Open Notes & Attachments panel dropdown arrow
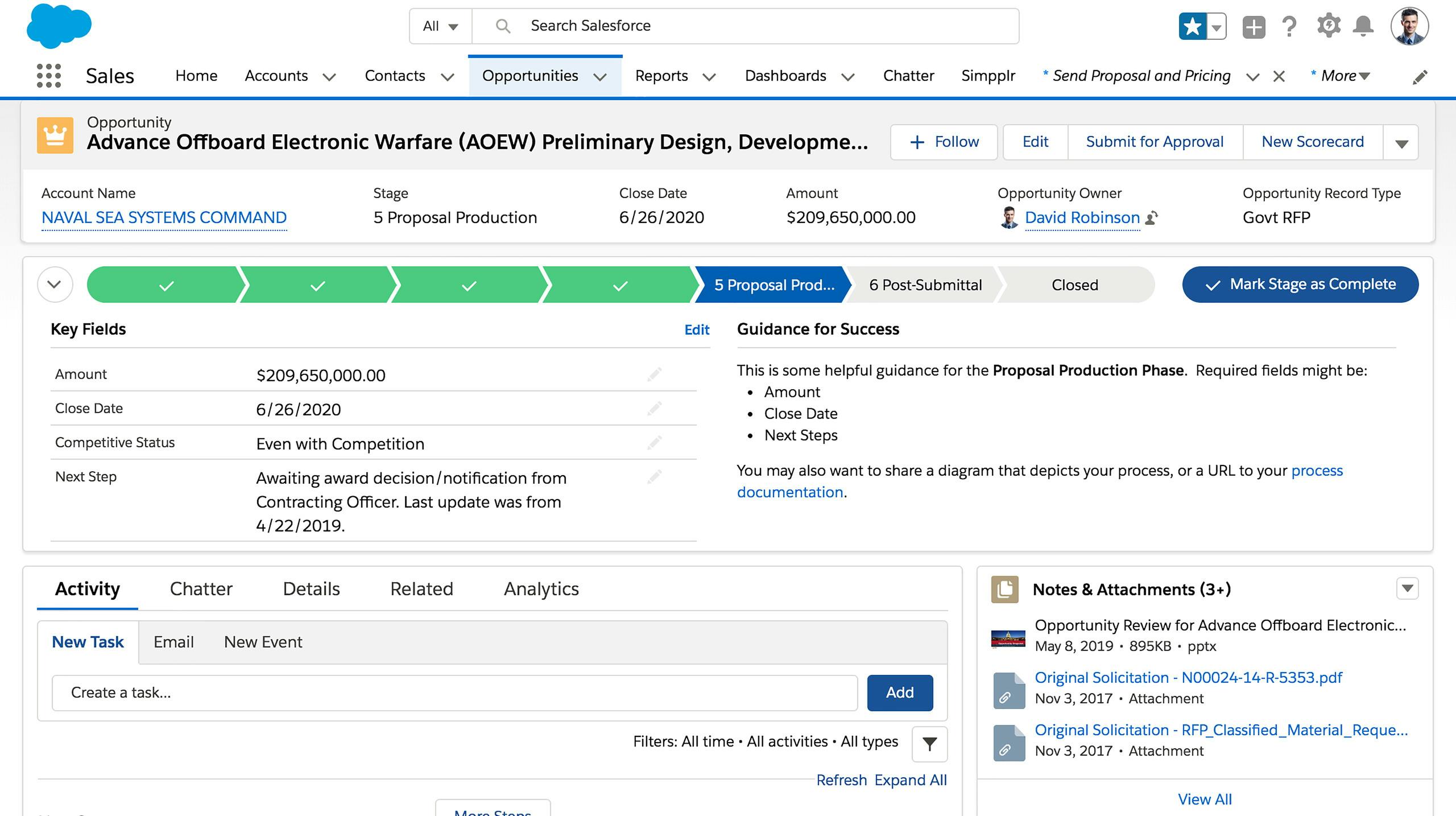The image size is (1456, 816). click(1407, 588)
